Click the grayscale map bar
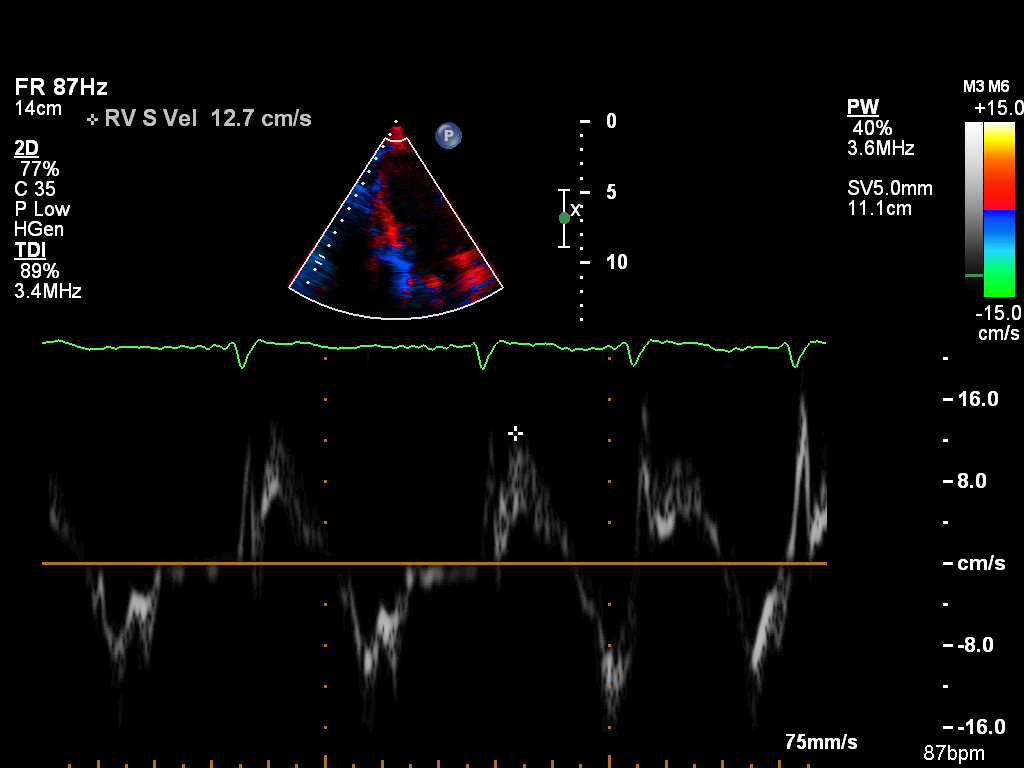Image resolution: width=1024 pixels, height=768 pixels. 974,198
